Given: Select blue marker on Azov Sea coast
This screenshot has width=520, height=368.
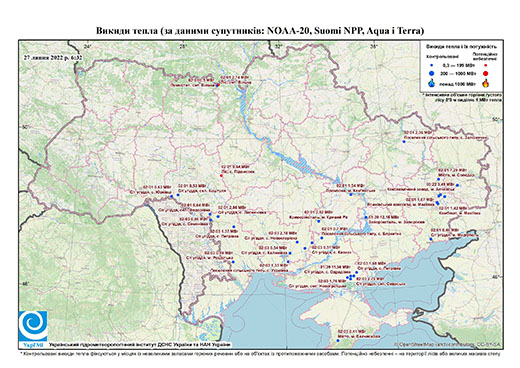Looking at the screenshot, I should pos(431,239).
